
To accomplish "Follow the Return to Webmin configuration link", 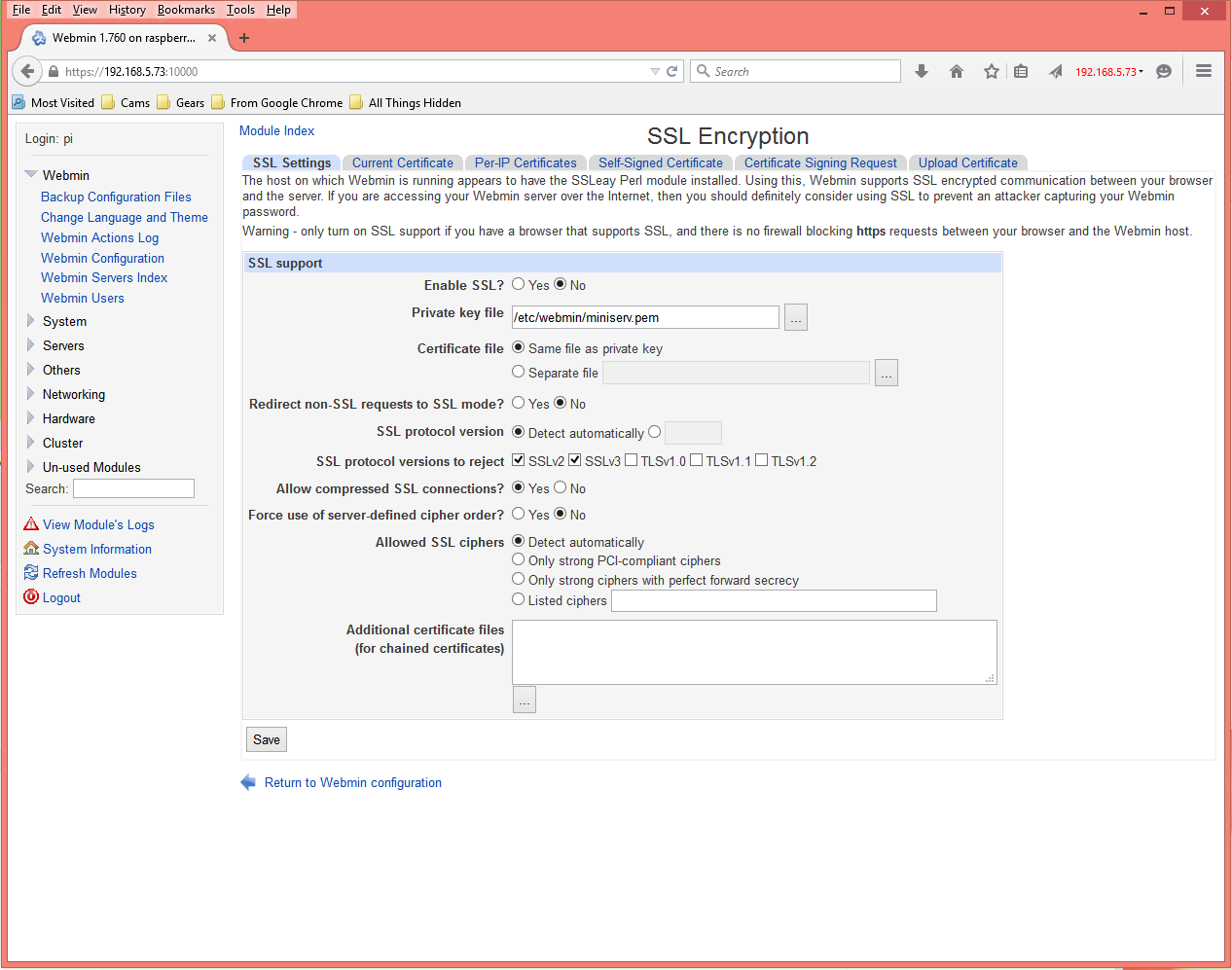I will pyautogui.click(x=352, y=781).
